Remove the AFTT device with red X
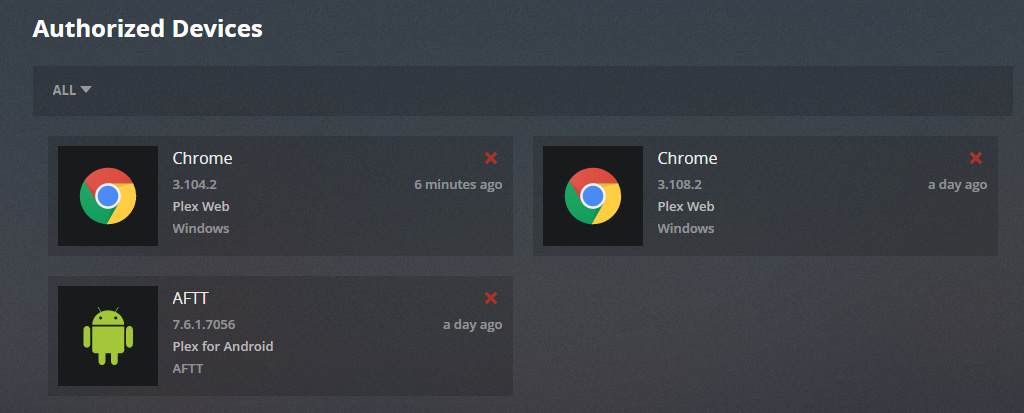The width and height of the screenshot is (1024, 413). 490,298
